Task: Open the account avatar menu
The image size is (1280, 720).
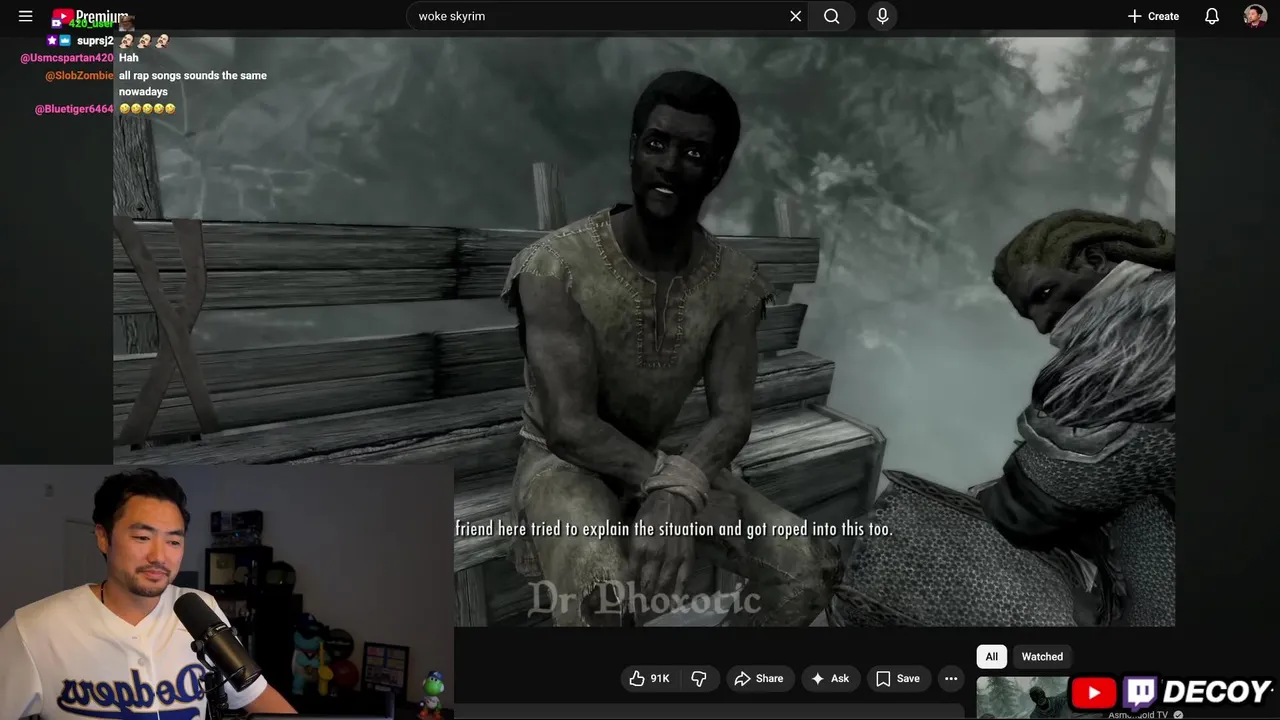Action: [1255, 16]
